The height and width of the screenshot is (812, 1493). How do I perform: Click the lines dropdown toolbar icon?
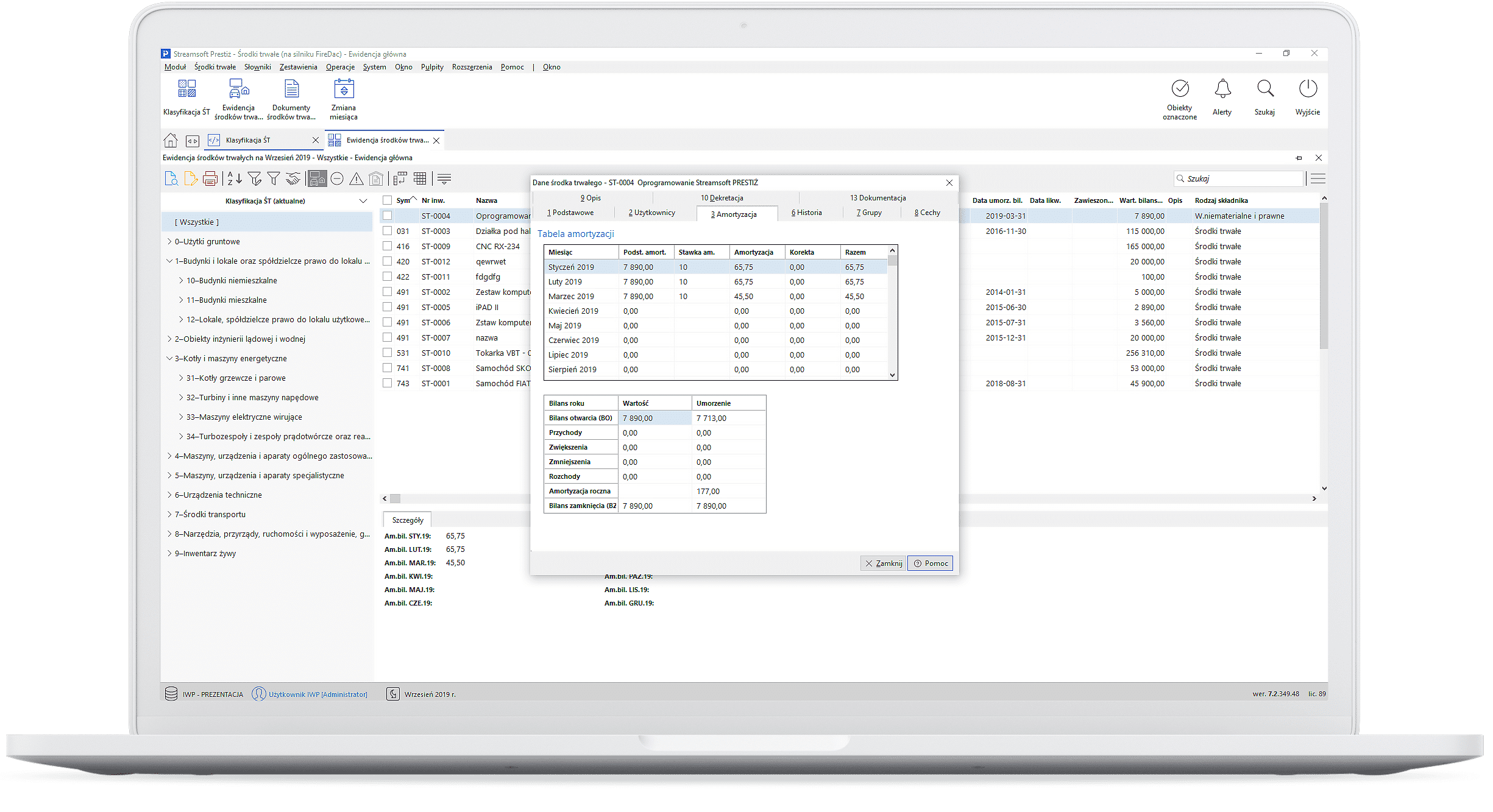click(444, 178)
